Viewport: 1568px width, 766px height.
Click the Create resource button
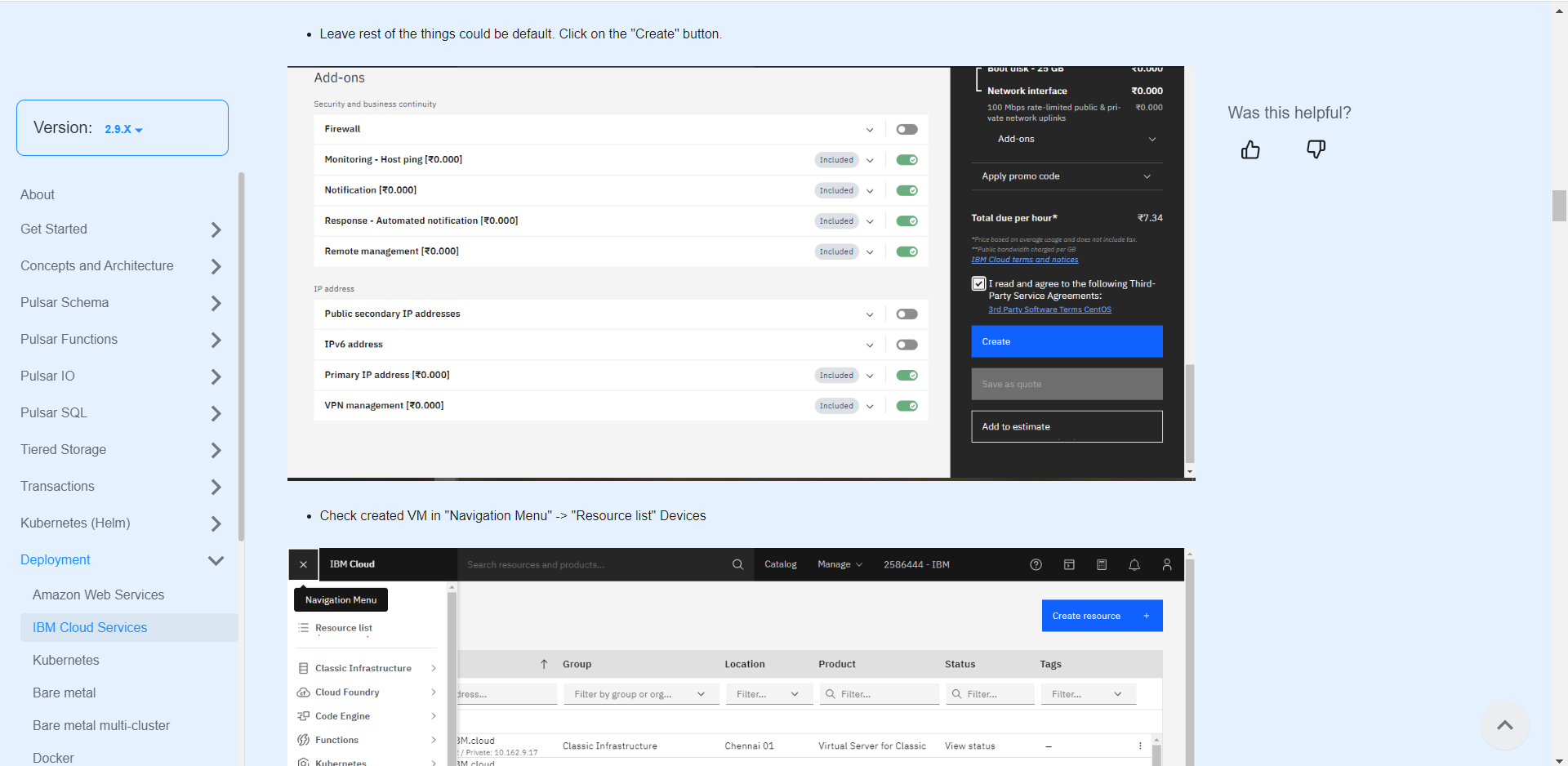click(1102, 616)
